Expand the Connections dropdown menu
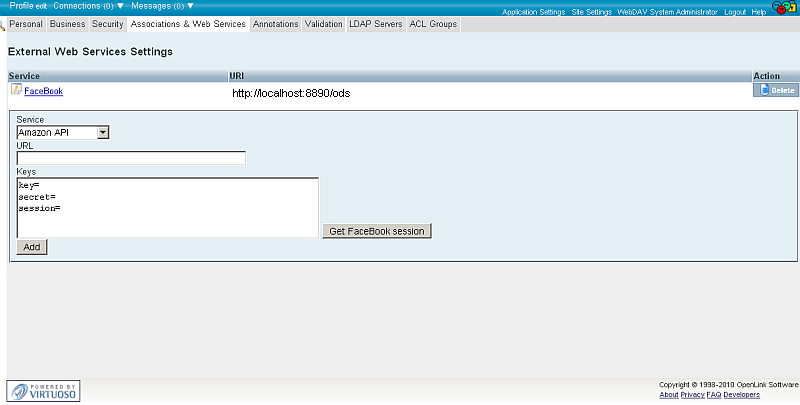Viewport: 800px width, 405px height. 88,6
